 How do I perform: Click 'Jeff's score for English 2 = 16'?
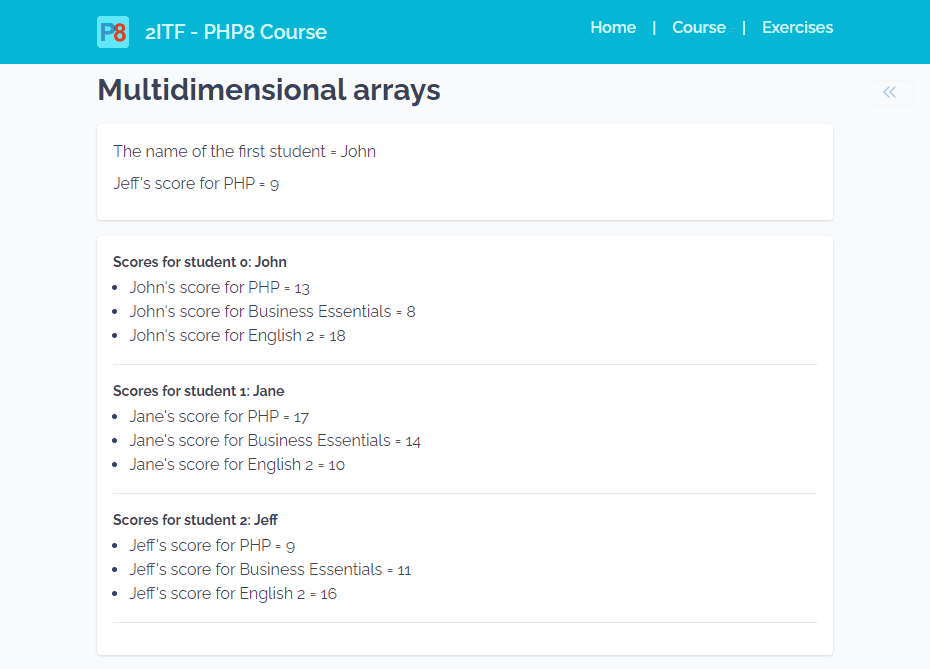pyautogui.click(x=233, y=594)
